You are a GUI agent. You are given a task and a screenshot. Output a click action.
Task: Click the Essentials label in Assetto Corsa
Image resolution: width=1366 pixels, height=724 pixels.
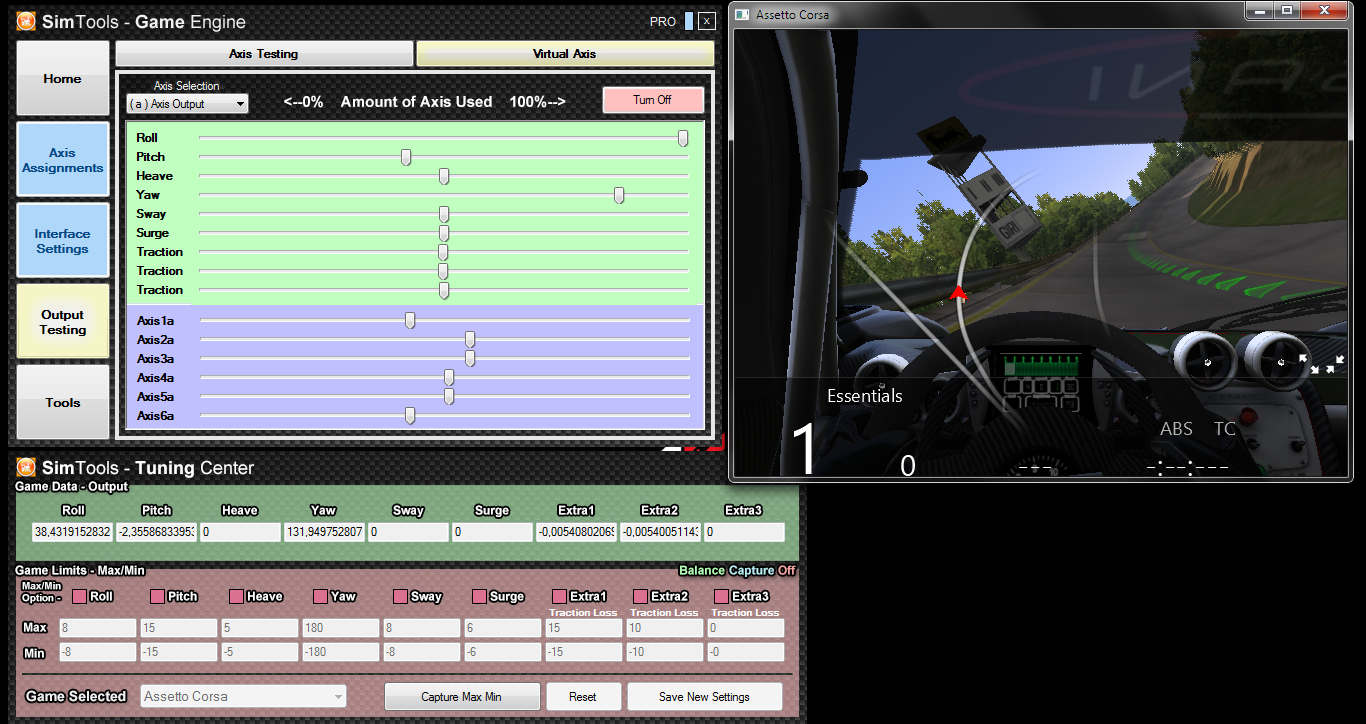pyautogui.click(x=865, y=396)
